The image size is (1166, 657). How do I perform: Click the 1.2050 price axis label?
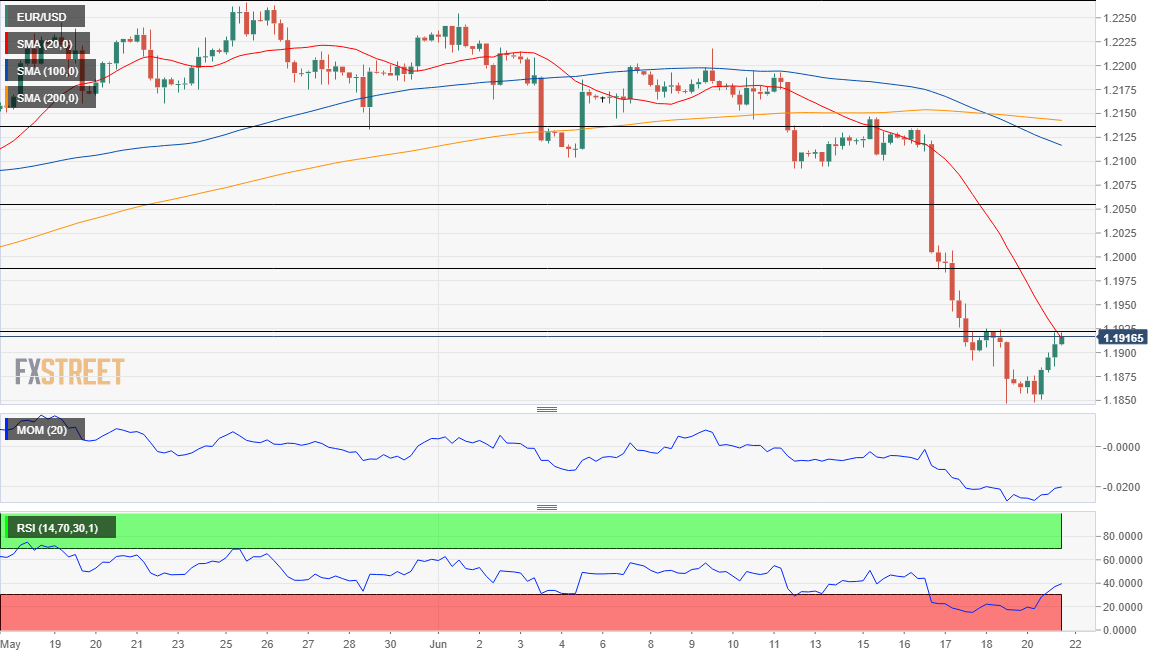(x=1119, y=210)
